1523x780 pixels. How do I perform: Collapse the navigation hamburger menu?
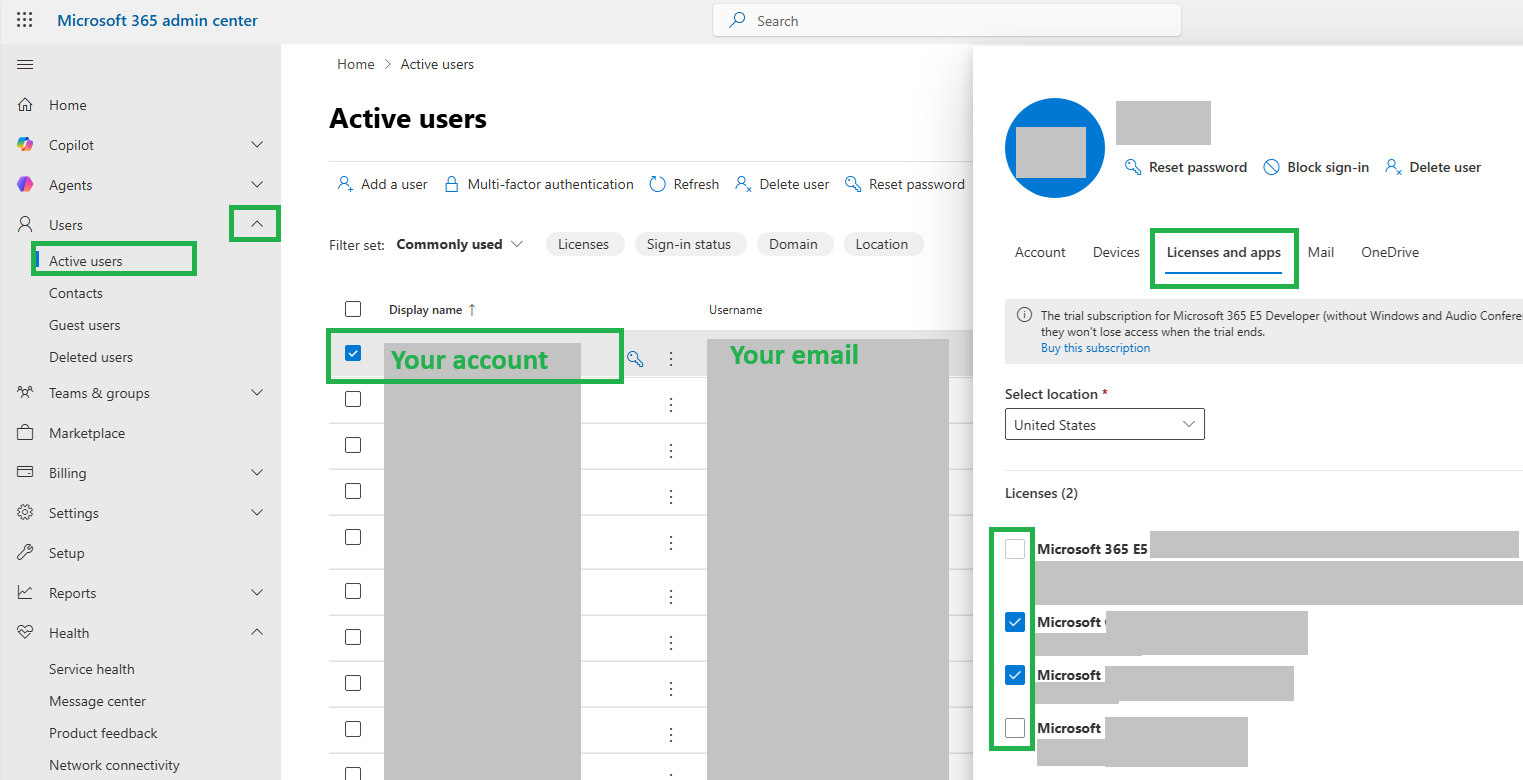click(x=25, y=65)
